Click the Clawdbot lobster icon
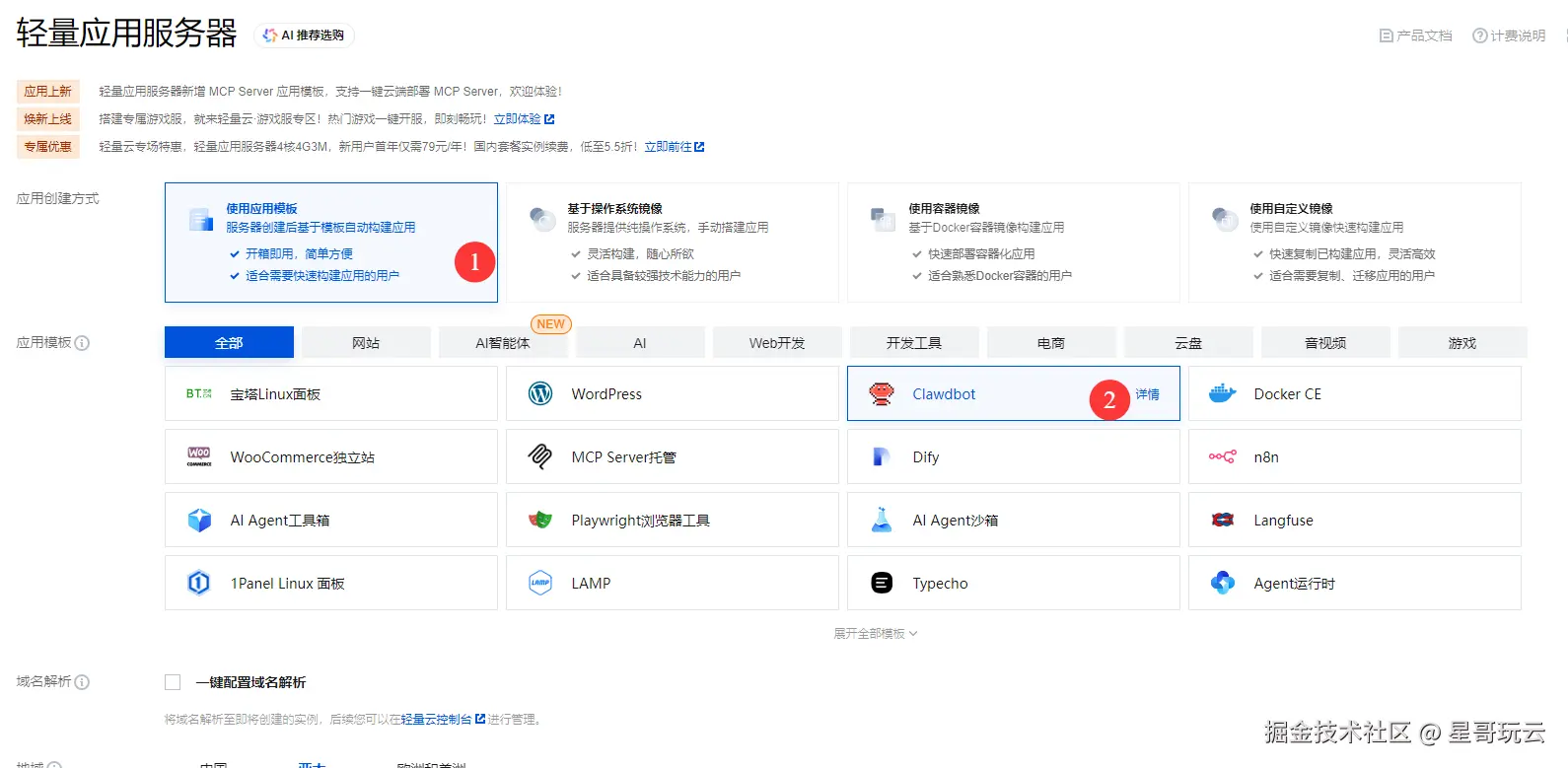Image resolution: width=1568 pixels, height=768 pixels. coord(882,393)
